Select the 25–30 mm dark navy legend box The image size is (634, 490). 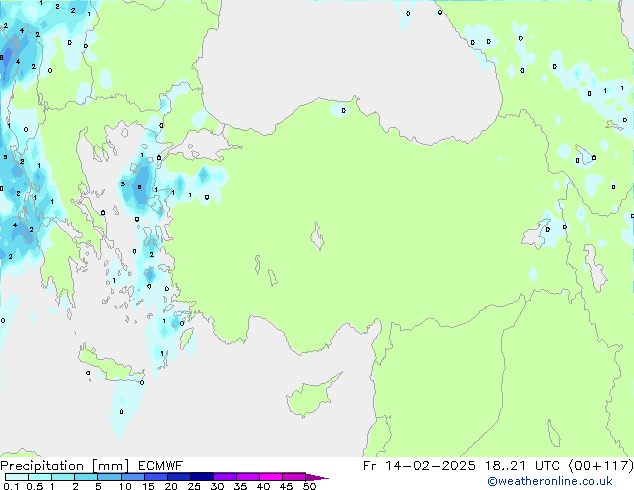(x=201, y=477)
